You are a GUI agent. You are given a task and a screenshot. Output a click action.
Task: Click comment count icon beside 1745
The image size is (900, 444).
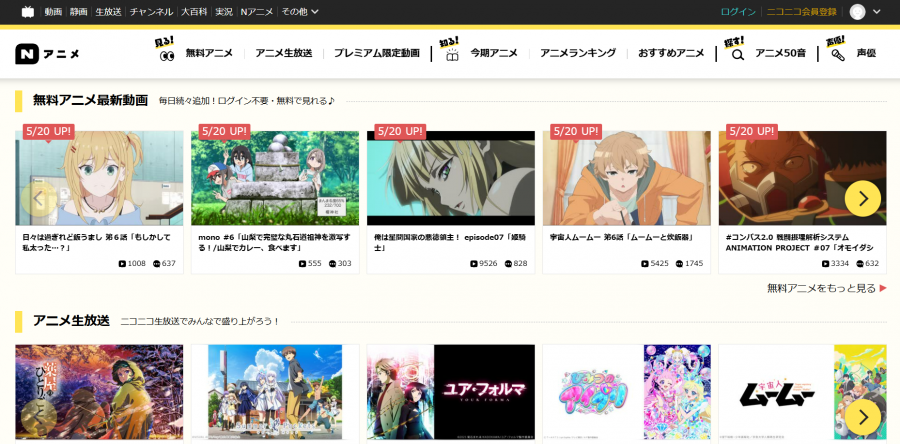click(x=679, y=264)
